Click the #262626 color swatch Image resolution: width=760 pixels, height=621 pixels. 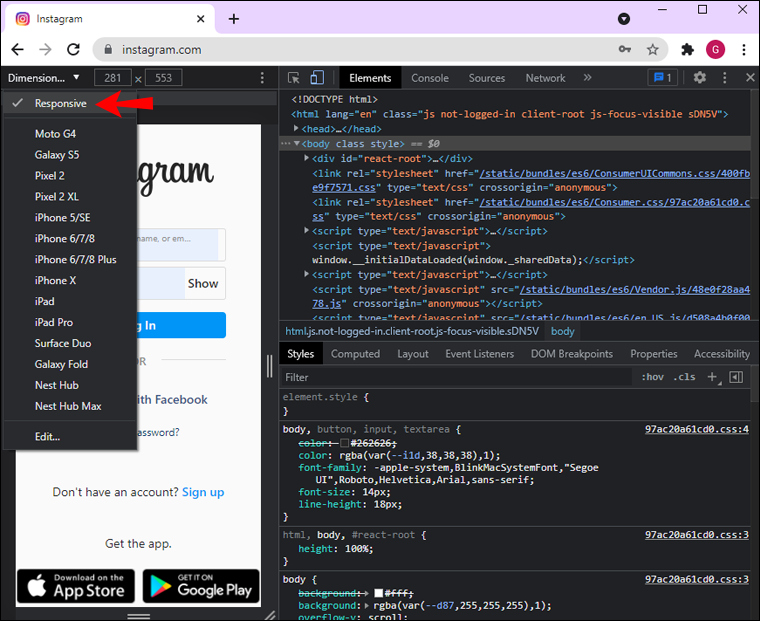pos(345,443)
